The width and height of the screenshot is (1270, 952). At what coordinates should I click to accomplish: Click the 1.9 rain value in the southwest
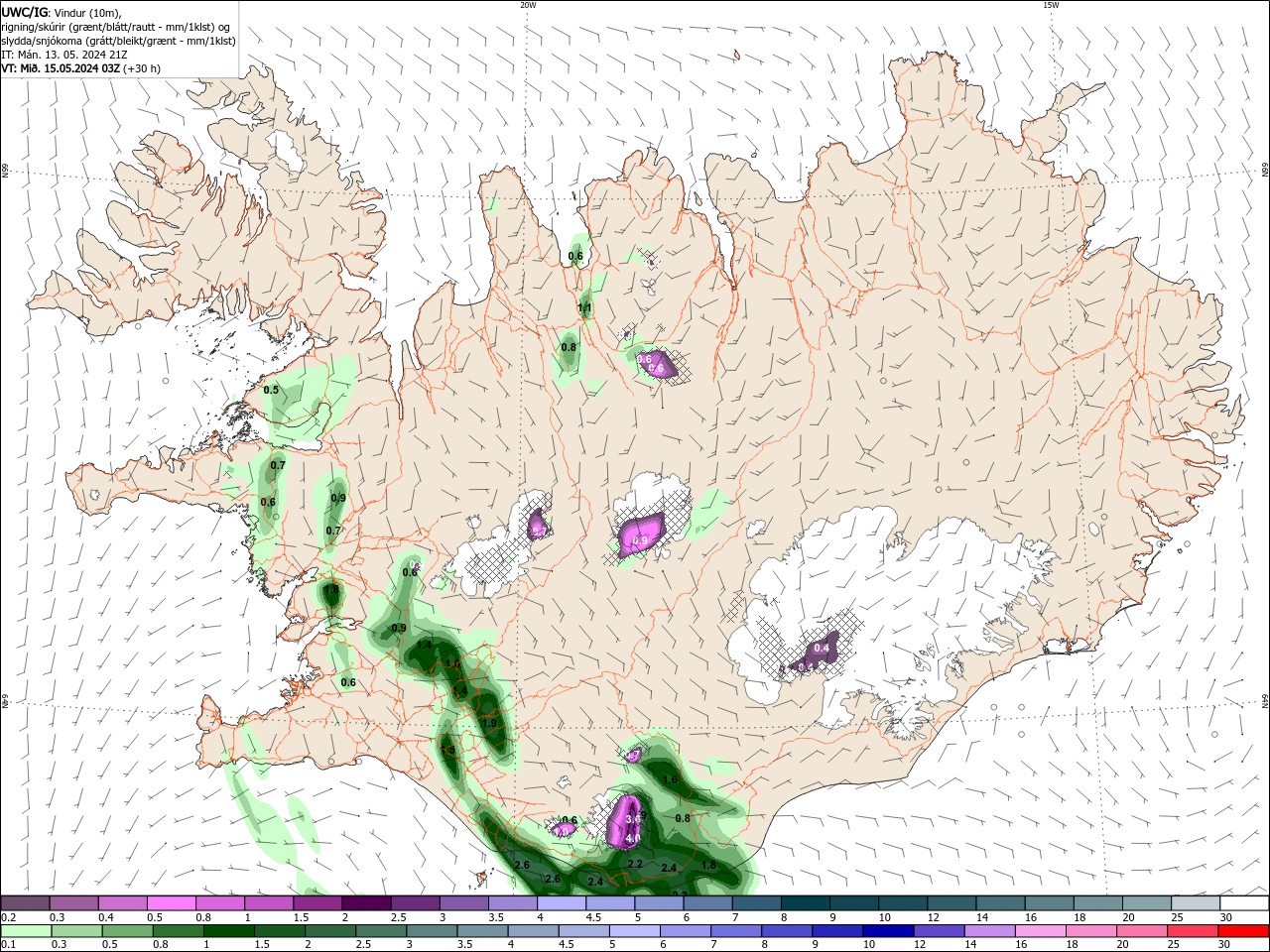(489, 723)
